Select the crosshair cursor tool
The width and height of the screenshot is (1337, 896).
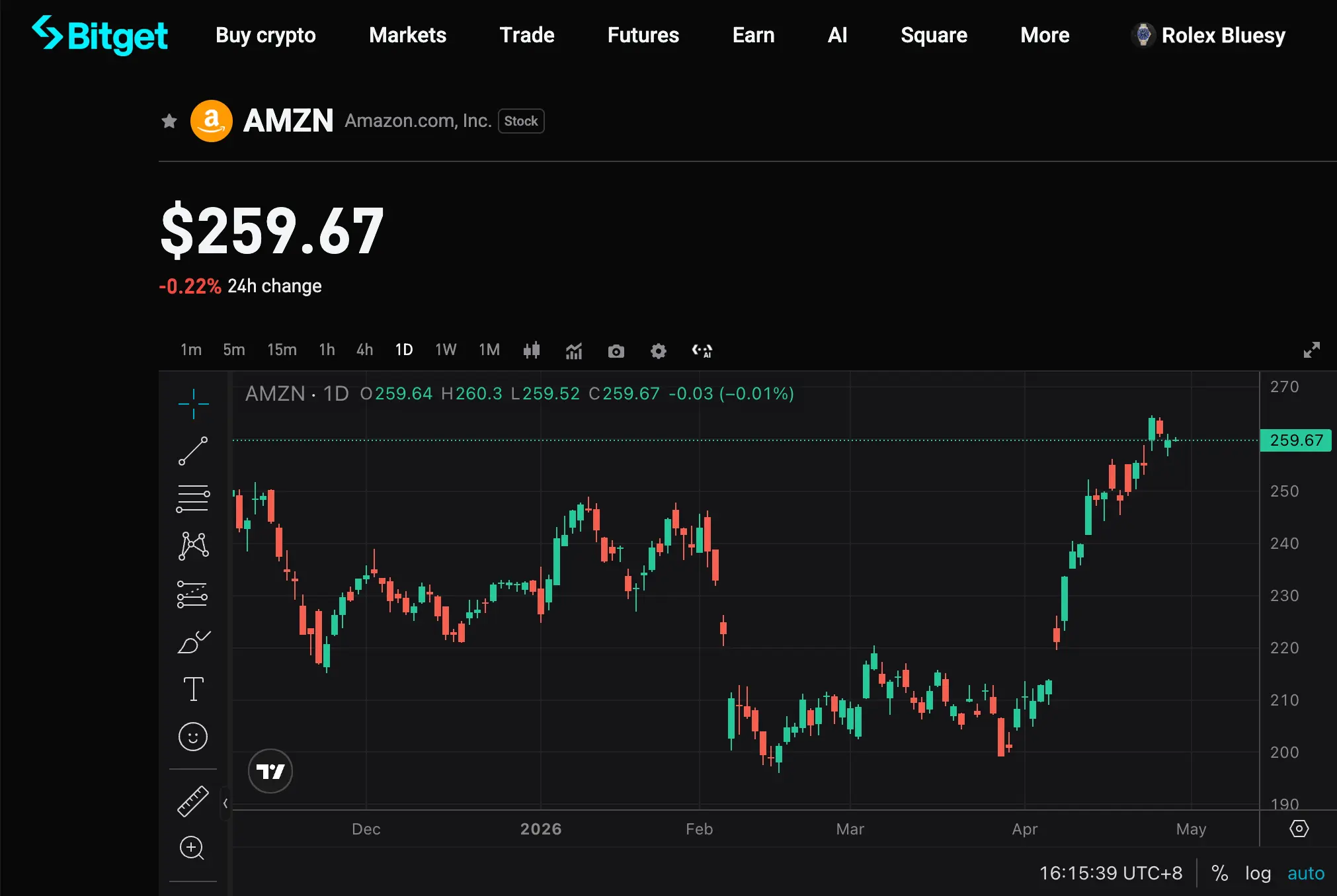click(x=193, y=403)
